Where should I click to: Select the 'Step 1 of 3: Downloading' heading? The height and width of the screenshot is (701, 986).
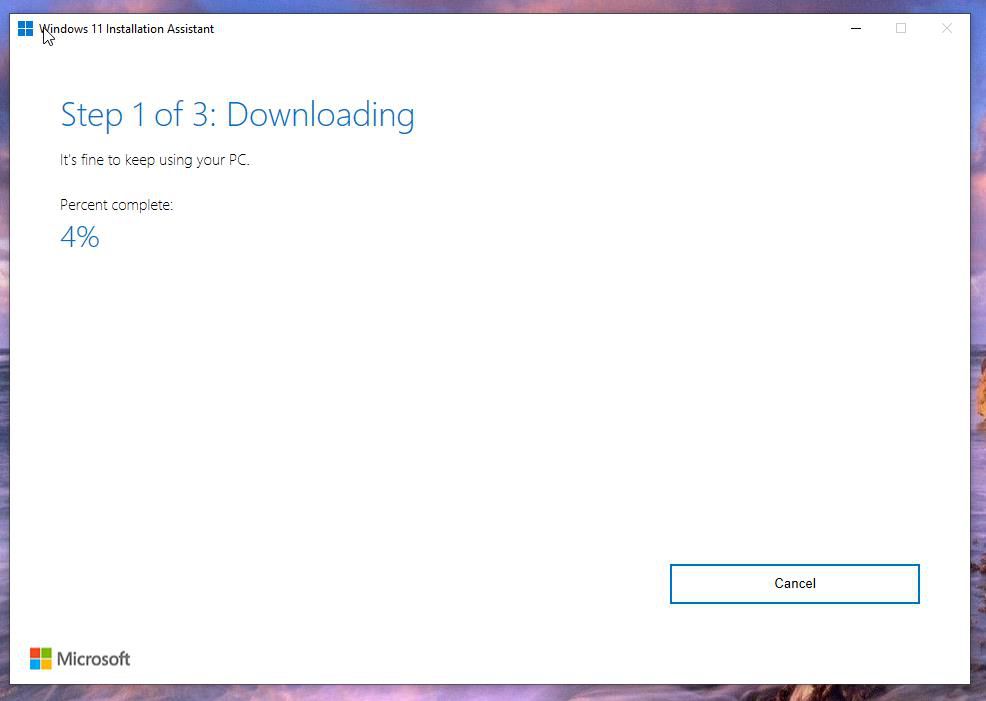pyautogui.click(x=238, y=115)
